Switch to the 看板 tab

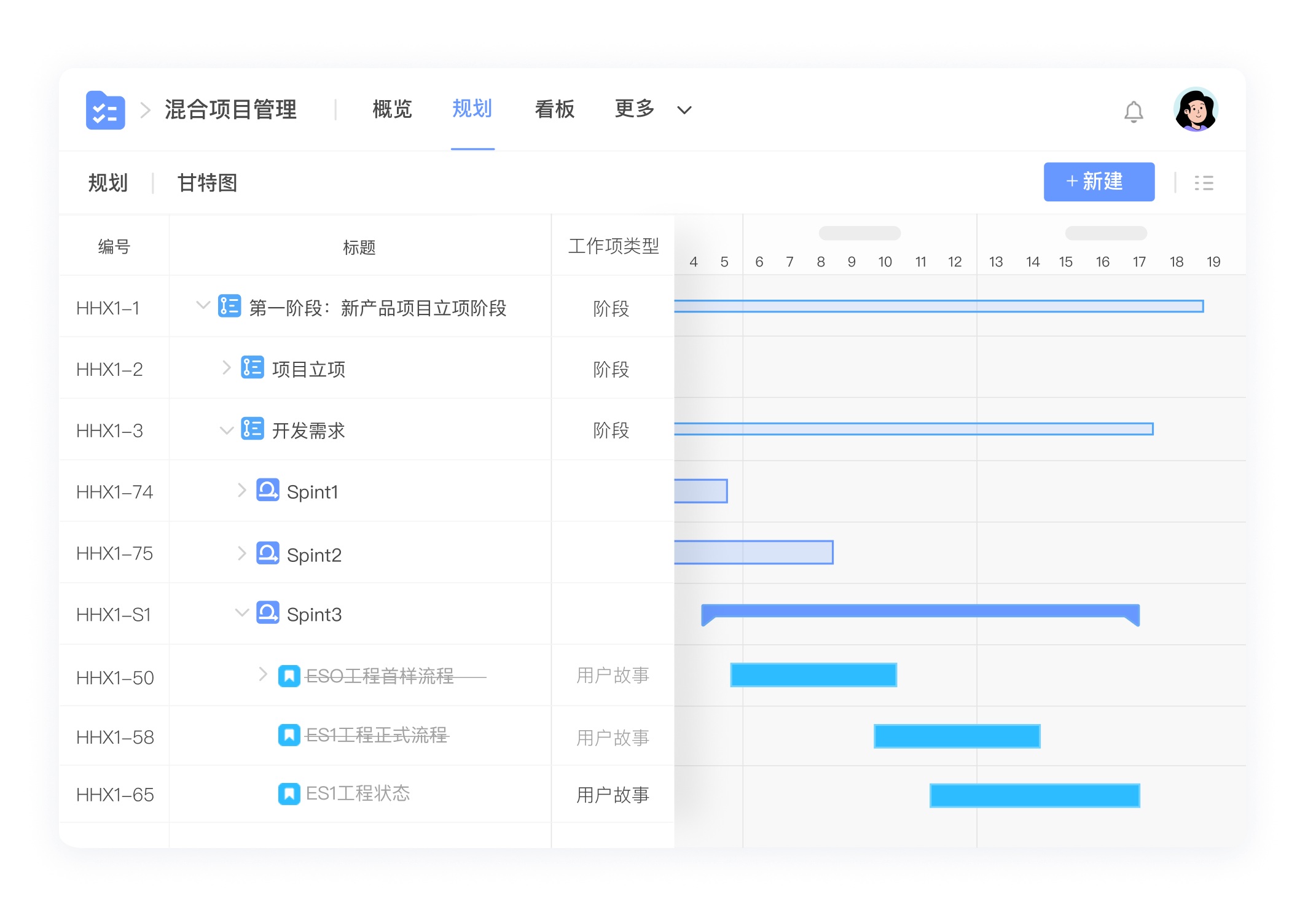[x=554, y=109]
